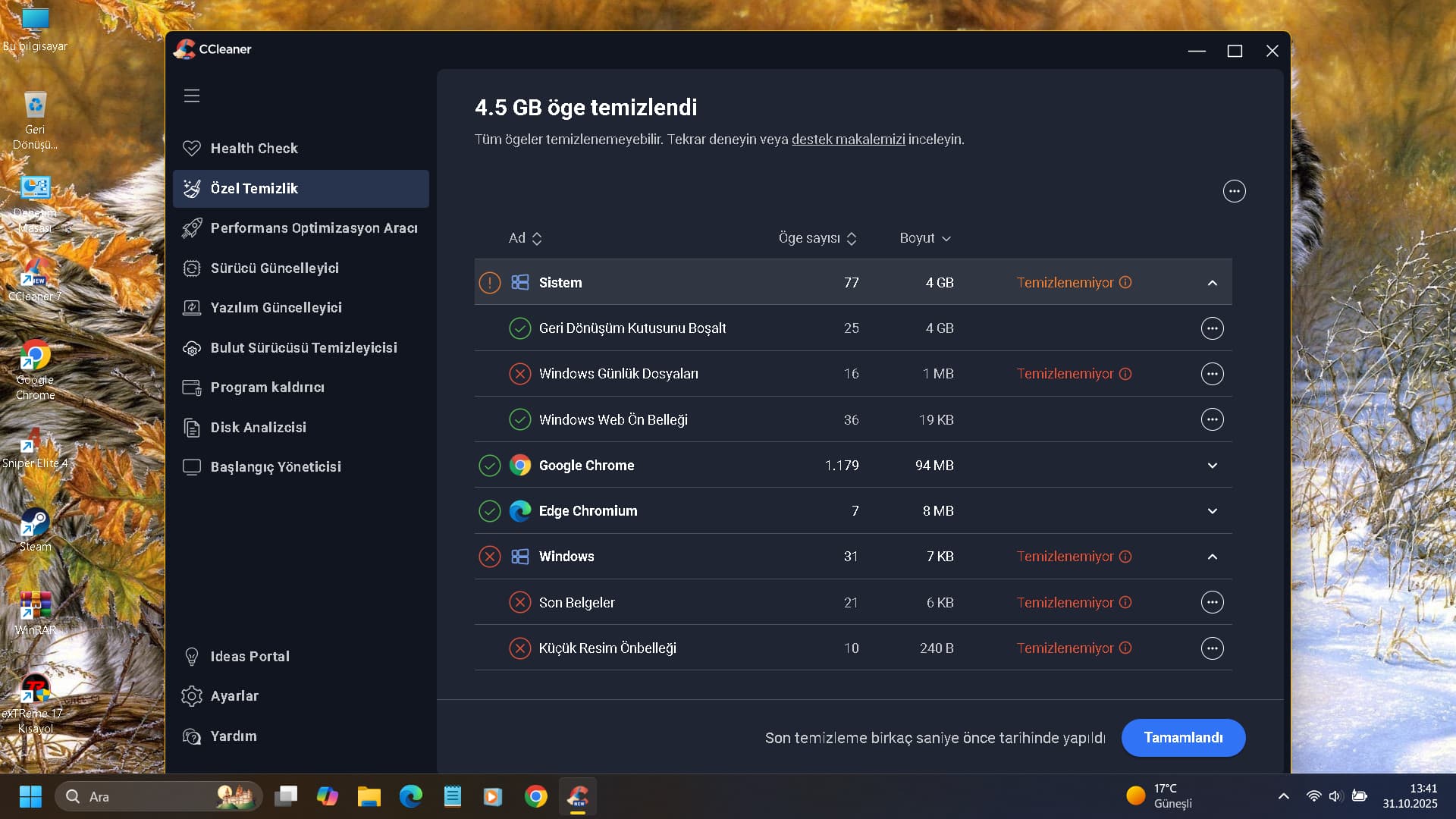
Task: Collapse the Sistem results group
Action: click(1212, 283)
